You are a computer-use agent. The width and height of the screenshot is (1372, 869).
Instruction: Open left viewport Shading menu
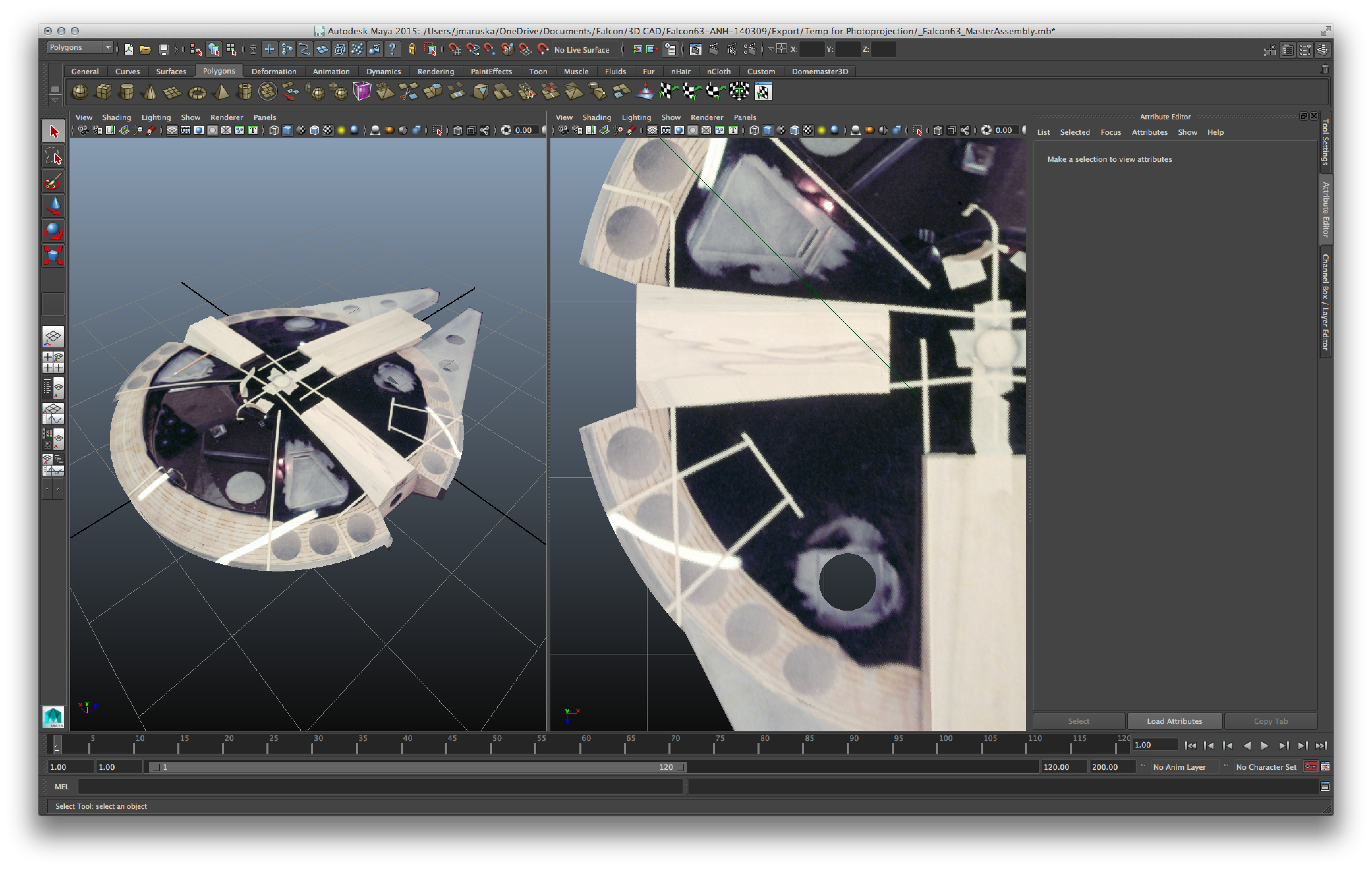(x=116, y=117)
